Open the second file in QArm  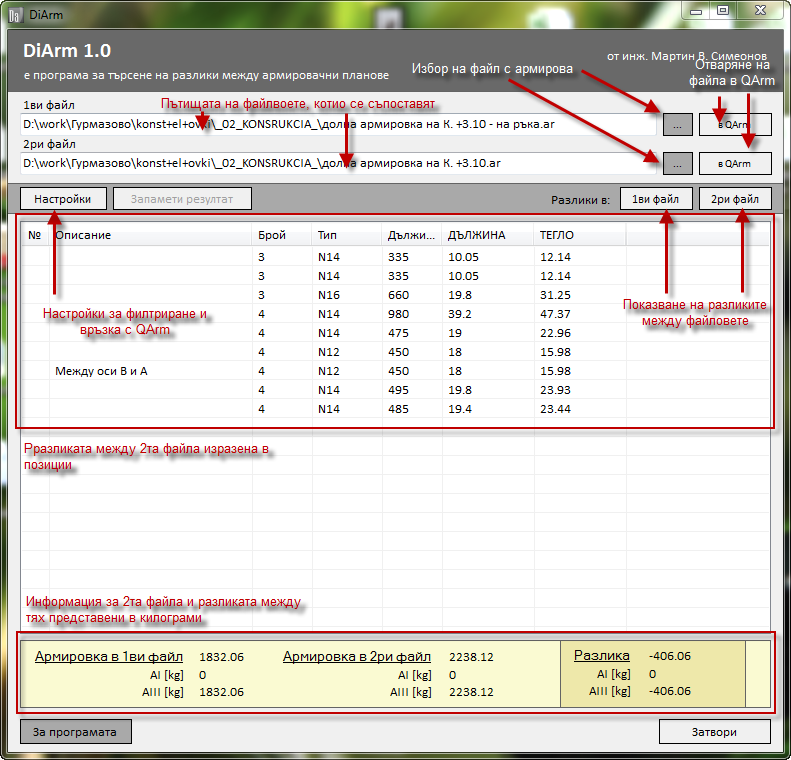pyautogui.click(x=735, y=163)
